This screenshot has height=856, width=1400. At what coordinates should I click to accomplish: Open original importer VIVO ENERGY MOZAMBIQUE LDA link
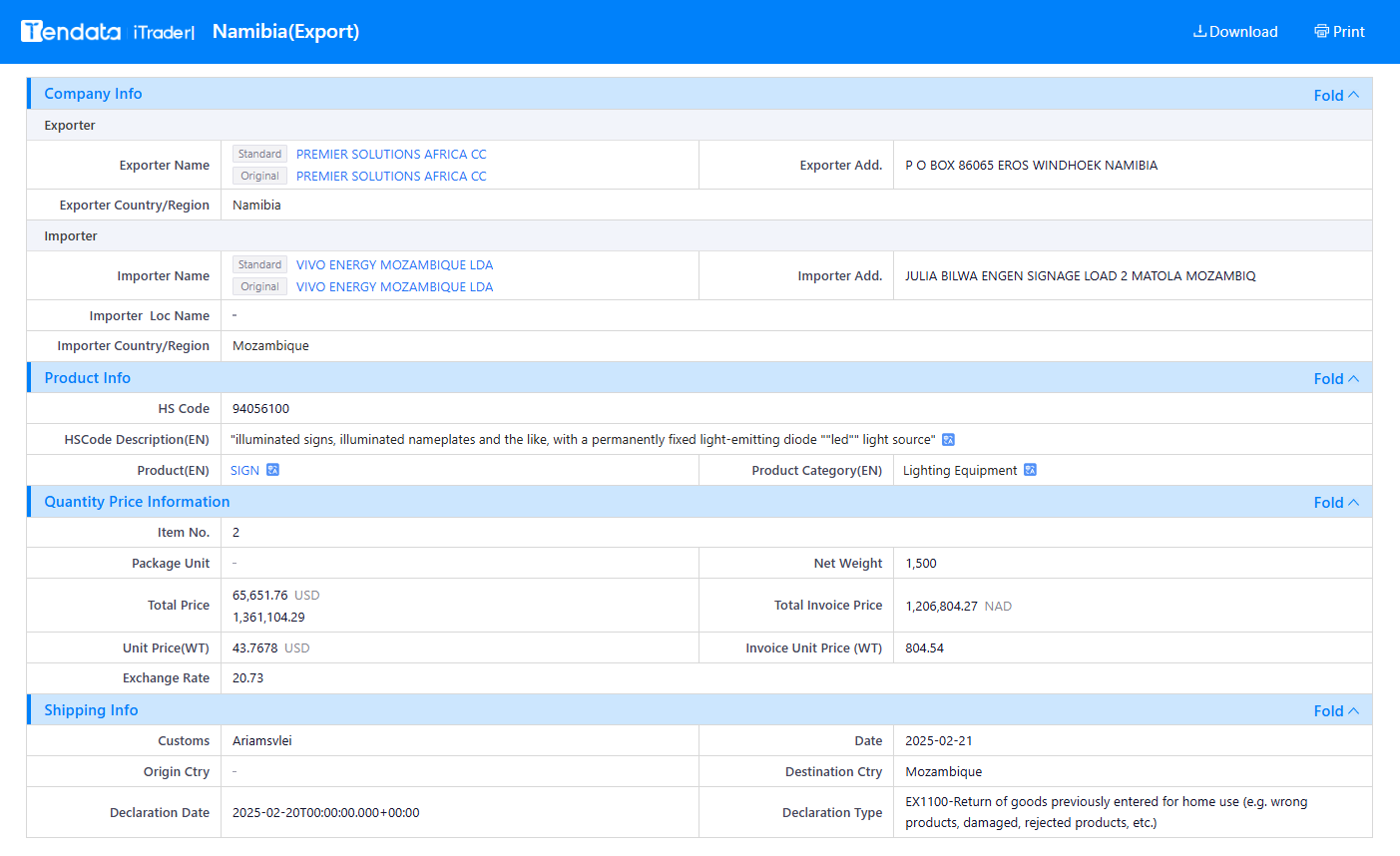click(394, 286)
